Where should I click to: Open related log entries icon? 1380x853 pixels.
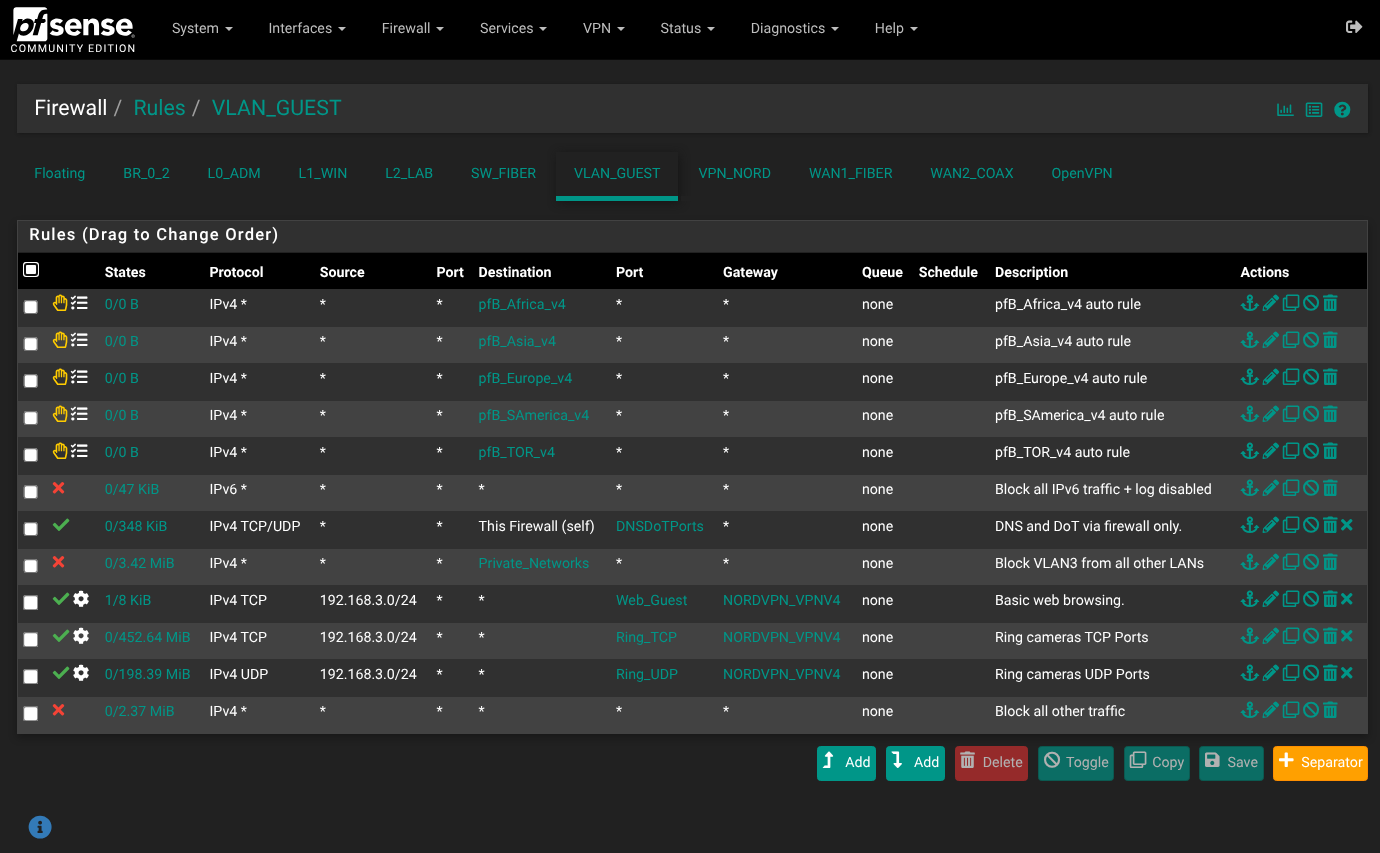pyautogui.click(x=1314, y=110)
